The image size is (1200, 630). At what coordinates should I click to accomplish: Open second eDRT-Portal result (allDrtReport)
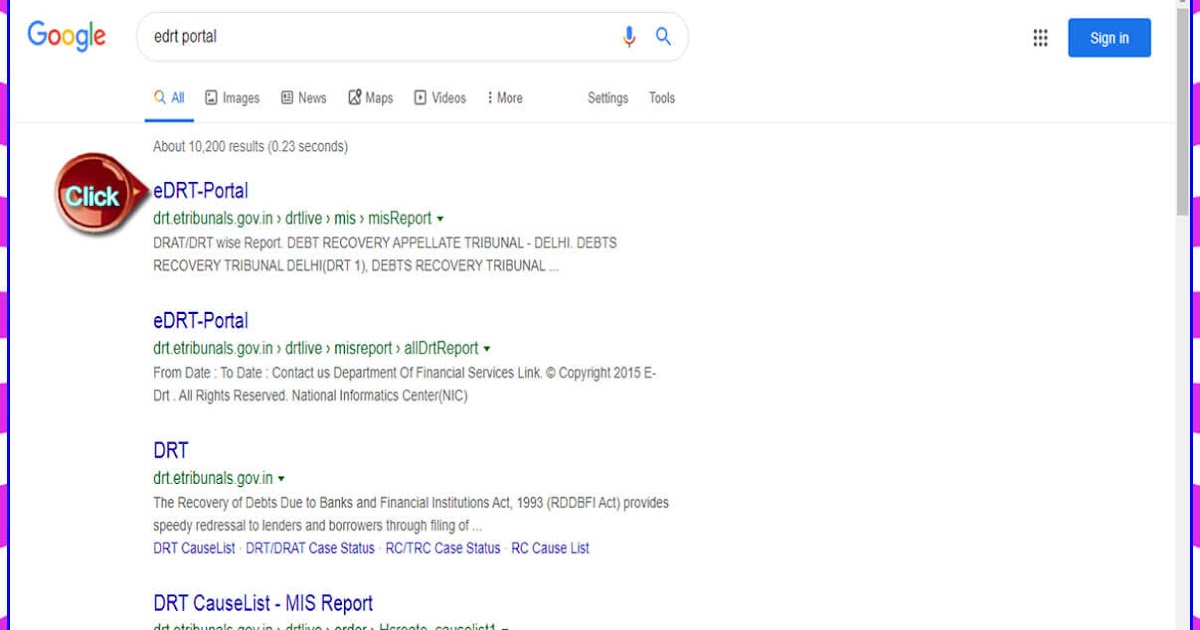tap(201, 321)
